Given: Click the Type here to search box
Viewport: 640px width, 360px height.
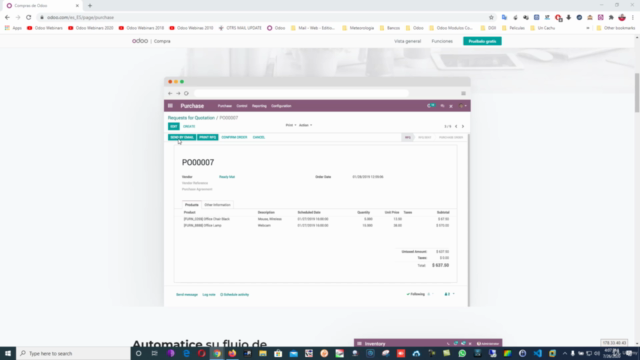Looking at the screenshot, I should (73, 353).
